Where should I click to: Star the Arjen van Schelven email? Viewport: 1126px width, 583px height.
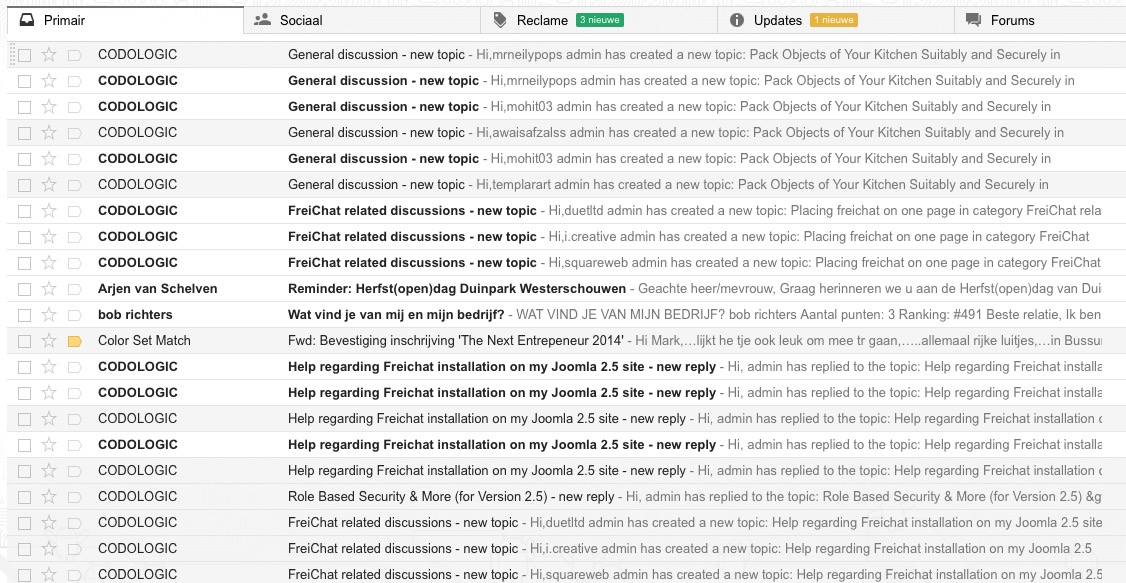click(x=49, y=289)
